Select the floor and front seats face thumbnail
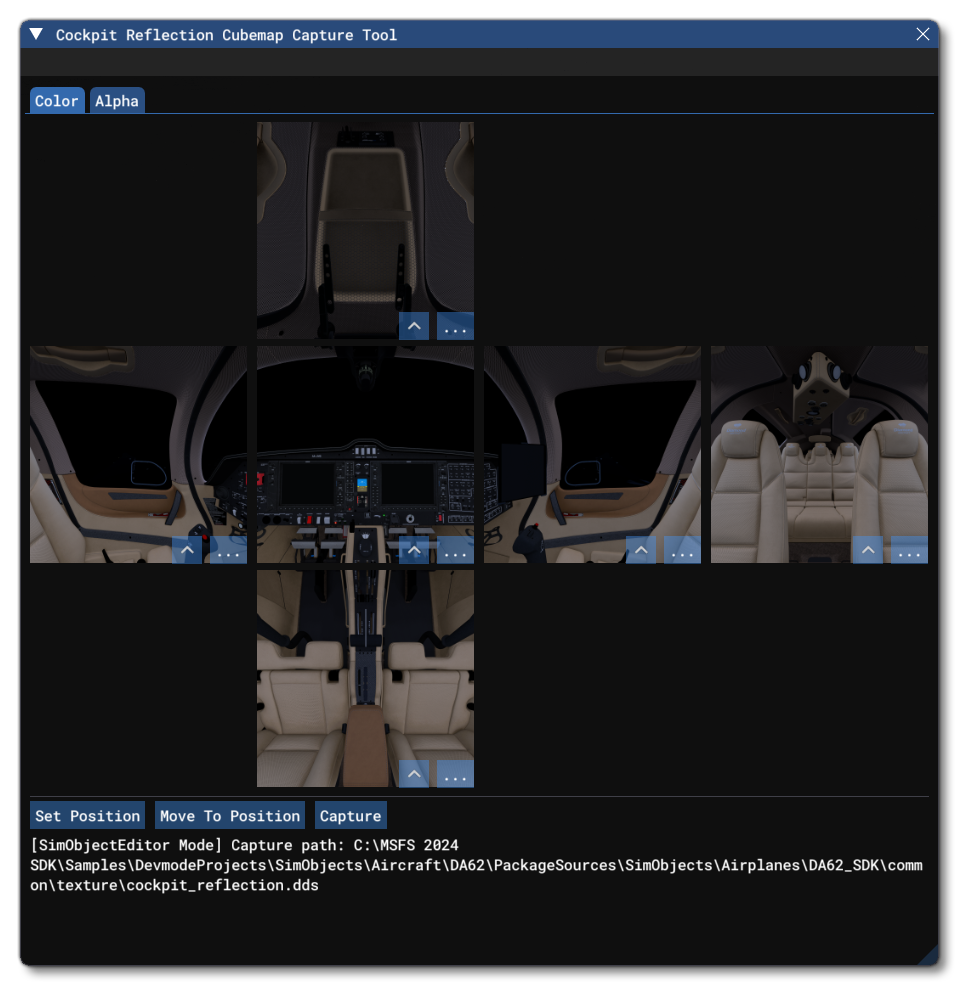959x986 pixels. [365, 679]
